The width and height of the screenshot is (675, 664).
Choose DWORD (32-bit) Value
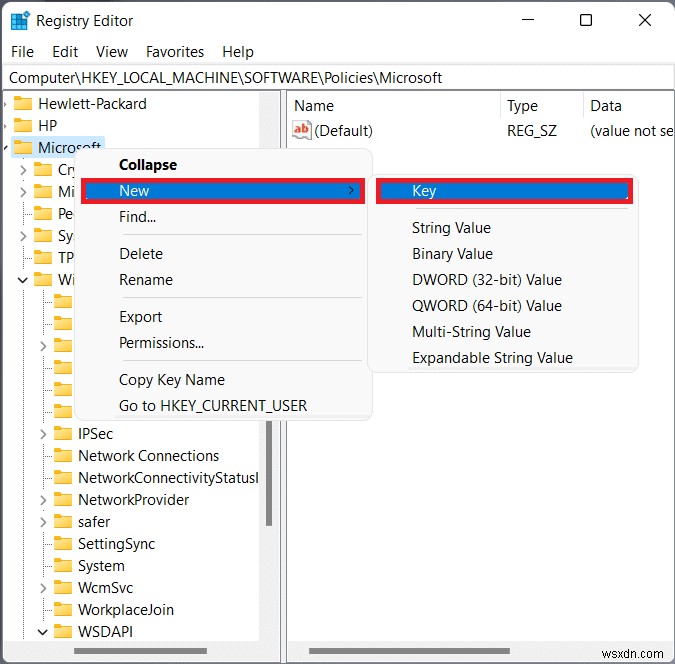[x=504, y=279]
